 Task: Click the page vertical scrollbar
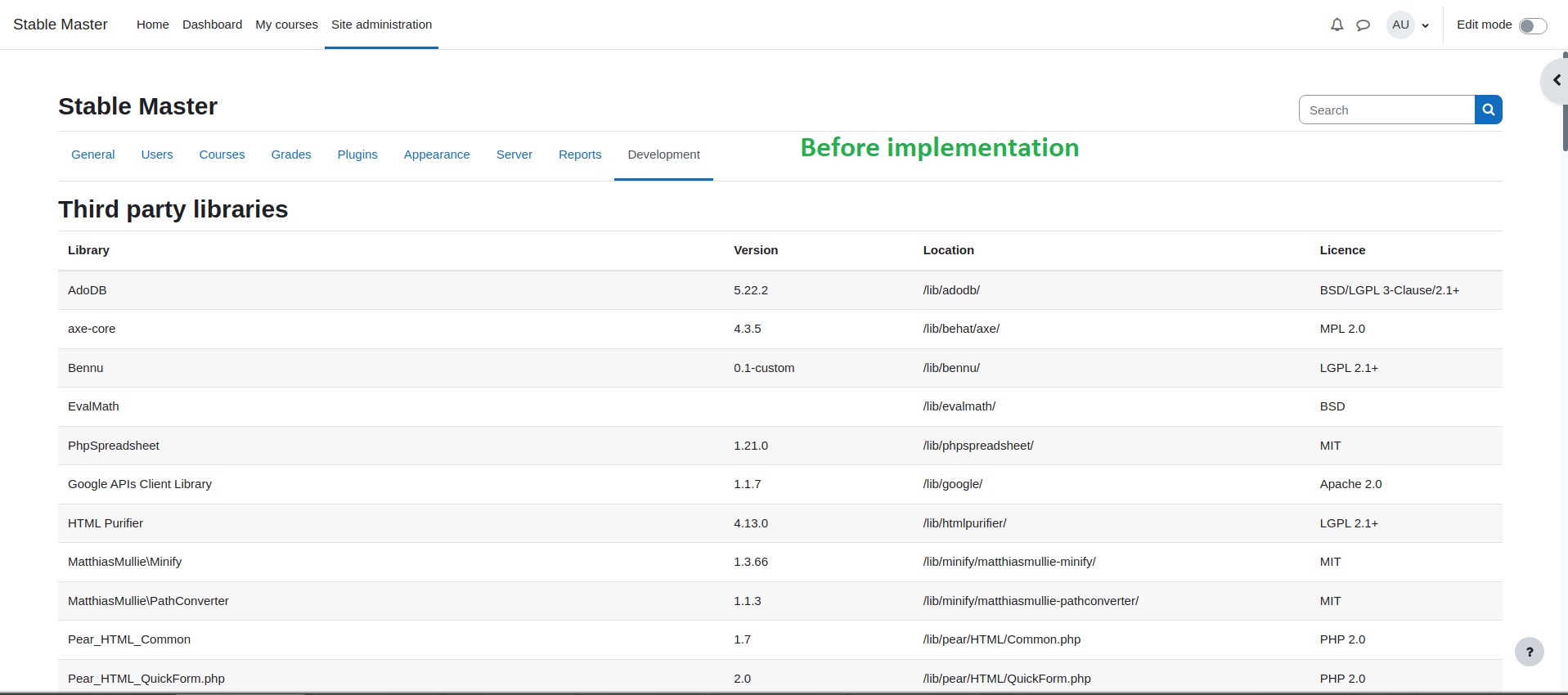[x=1565, y=102]
